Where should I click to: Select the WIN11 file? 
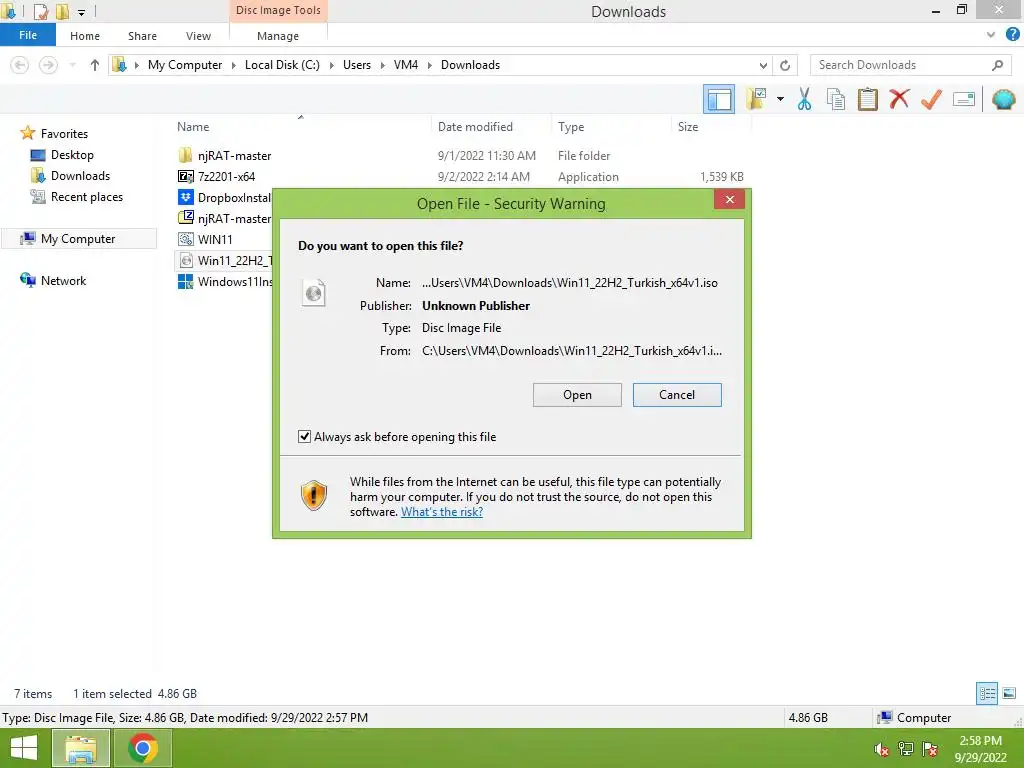214,240
